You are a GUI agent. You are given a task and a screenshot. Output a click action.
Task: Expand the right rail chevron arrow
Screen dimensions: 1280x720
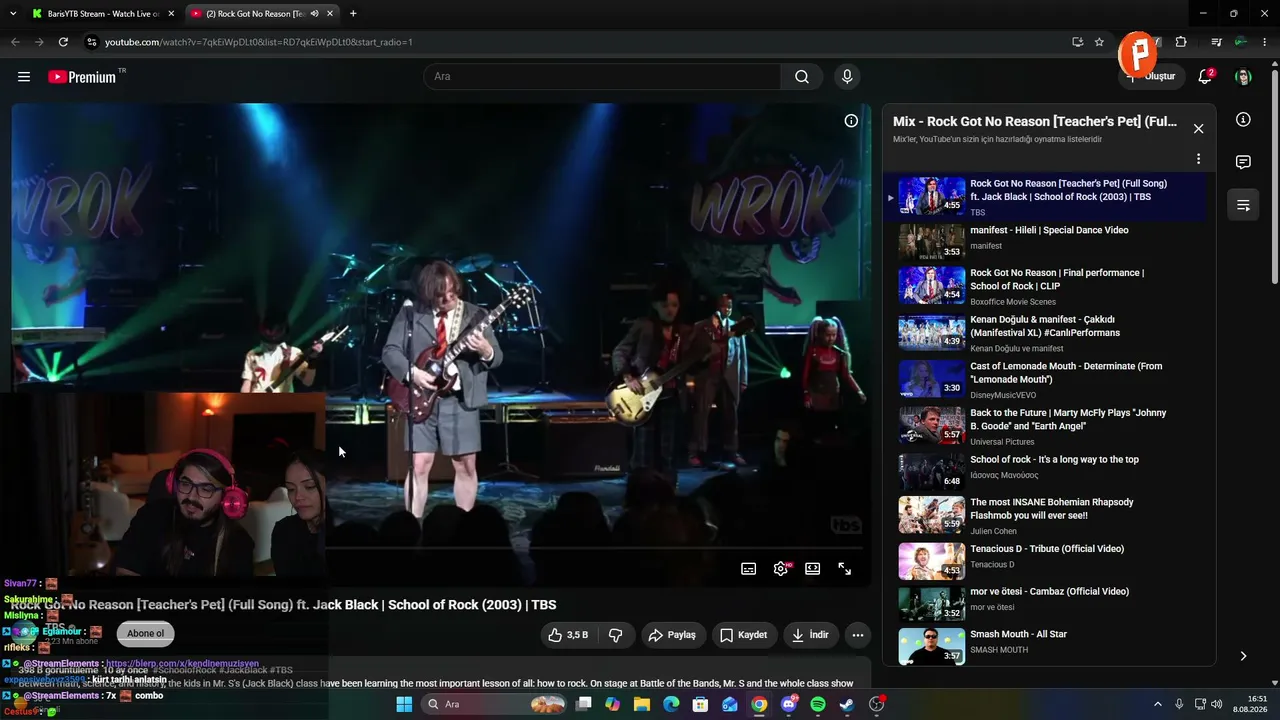pyautogui.click(x=1243, y=656)
